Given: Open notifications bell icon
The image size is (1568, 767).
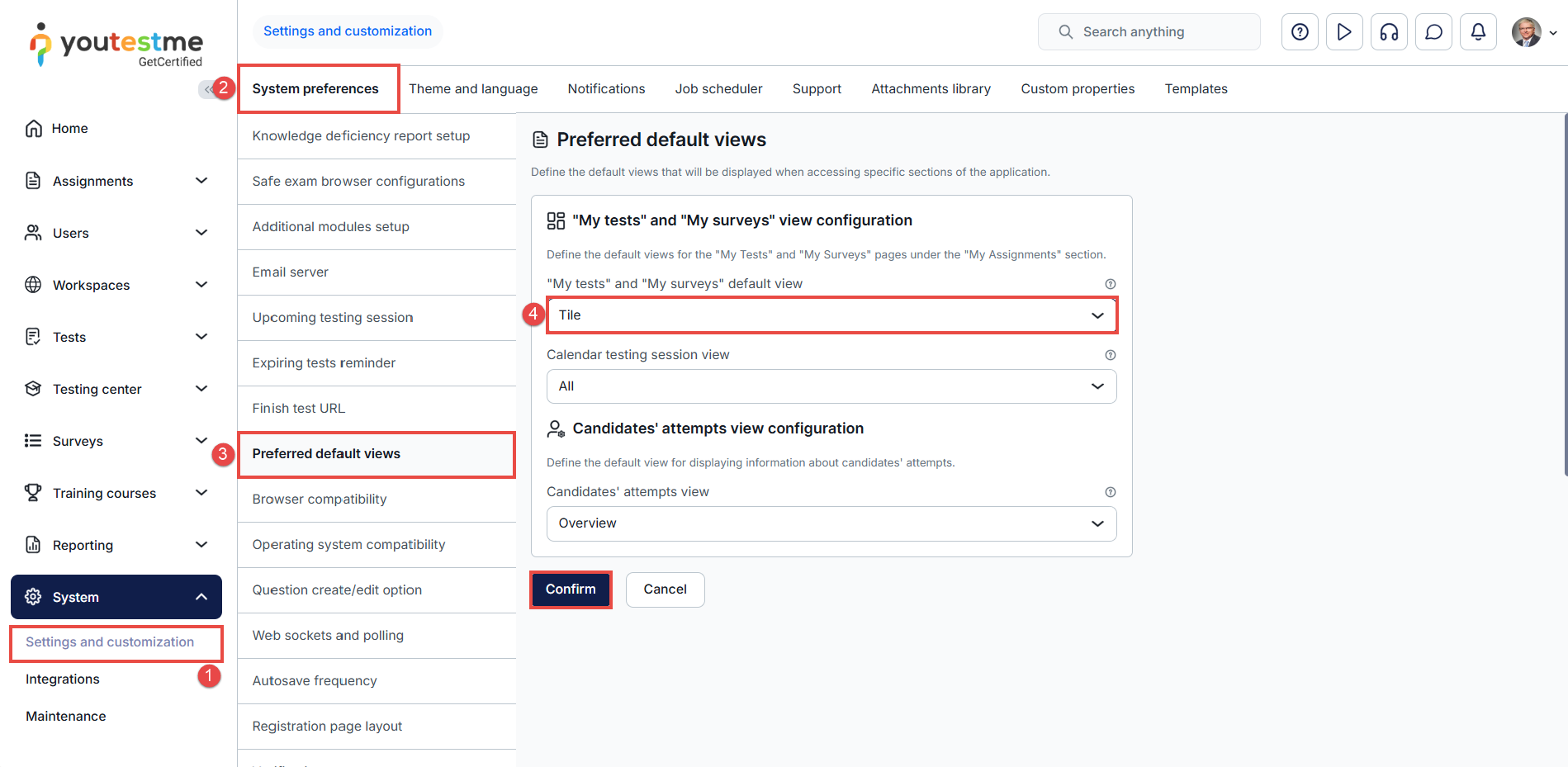Looking at the screenshot, I should (x=1478, y=32).
